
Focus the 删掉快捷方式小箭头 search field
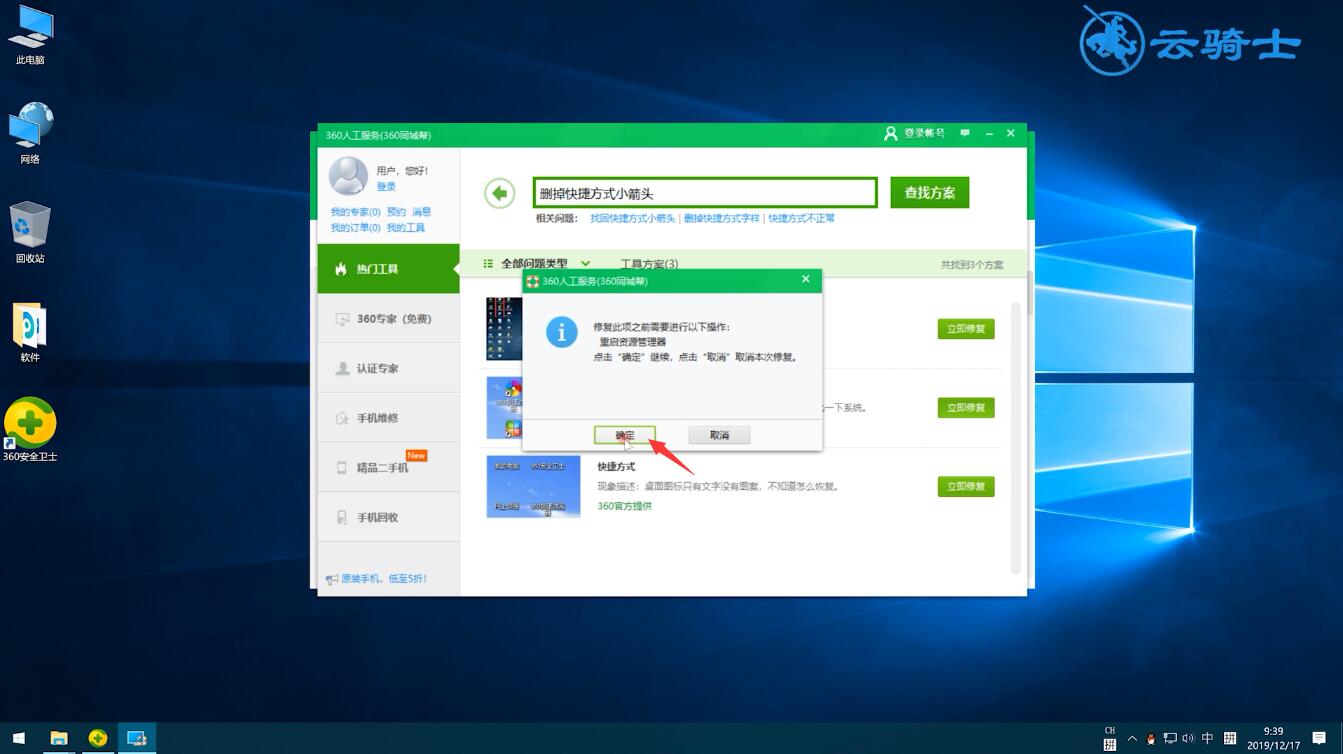click(705, 193)
